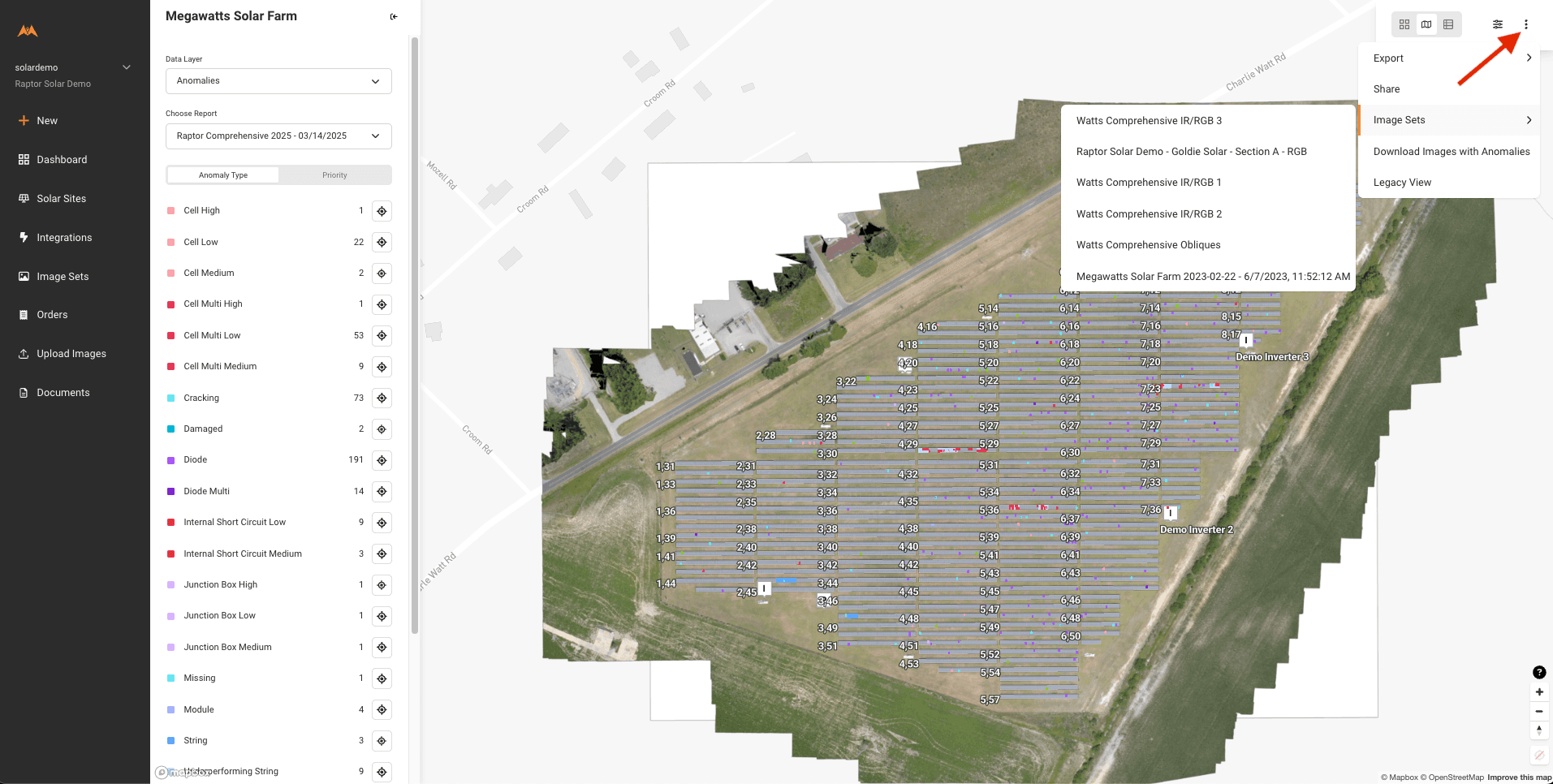Zoom out on the map
1553x784 pixels.
point(1539,711)
